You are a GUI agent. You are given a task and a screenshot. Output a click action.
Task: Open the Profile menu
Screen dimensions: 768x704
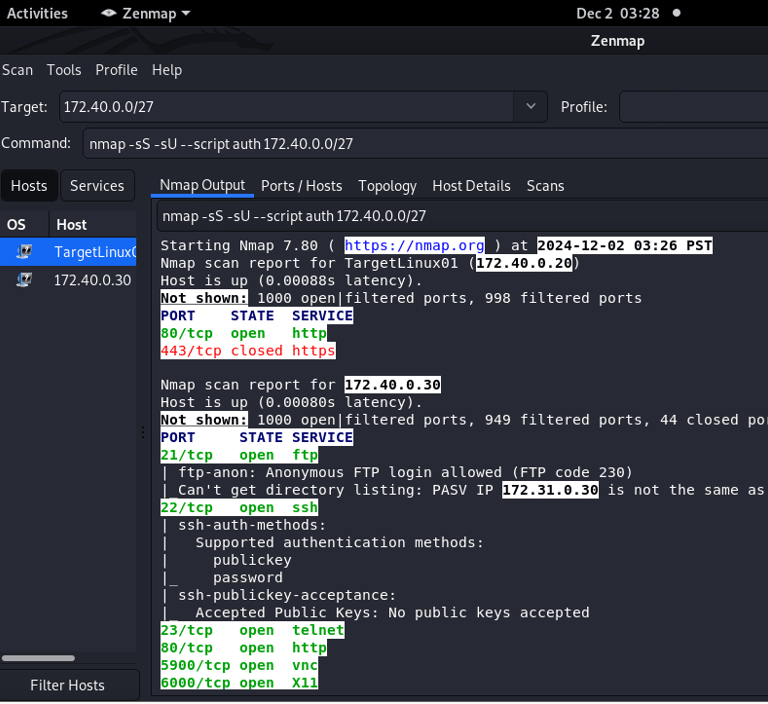pos(117,70)
